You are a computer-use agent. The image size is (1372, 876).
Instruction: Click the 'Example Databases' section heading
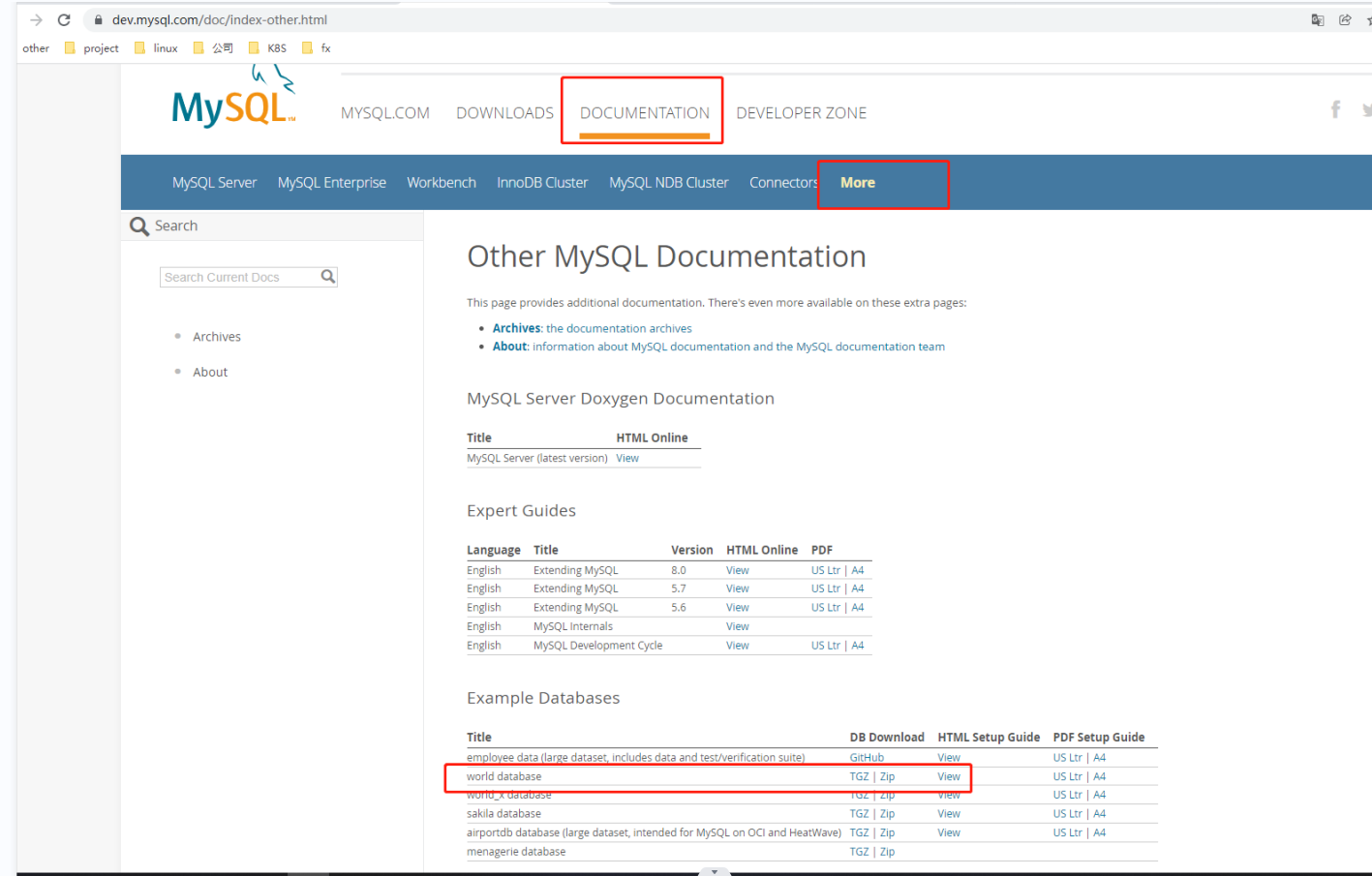pyautogui.click(x=543, y=698)
